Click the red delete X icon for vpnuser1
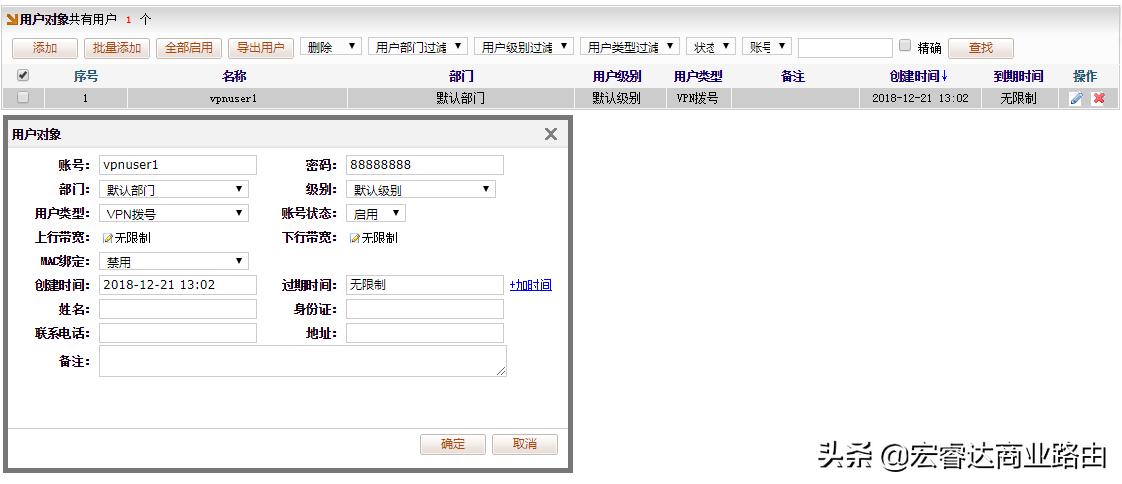1122x484 pixels. [x=1099, y=99]
